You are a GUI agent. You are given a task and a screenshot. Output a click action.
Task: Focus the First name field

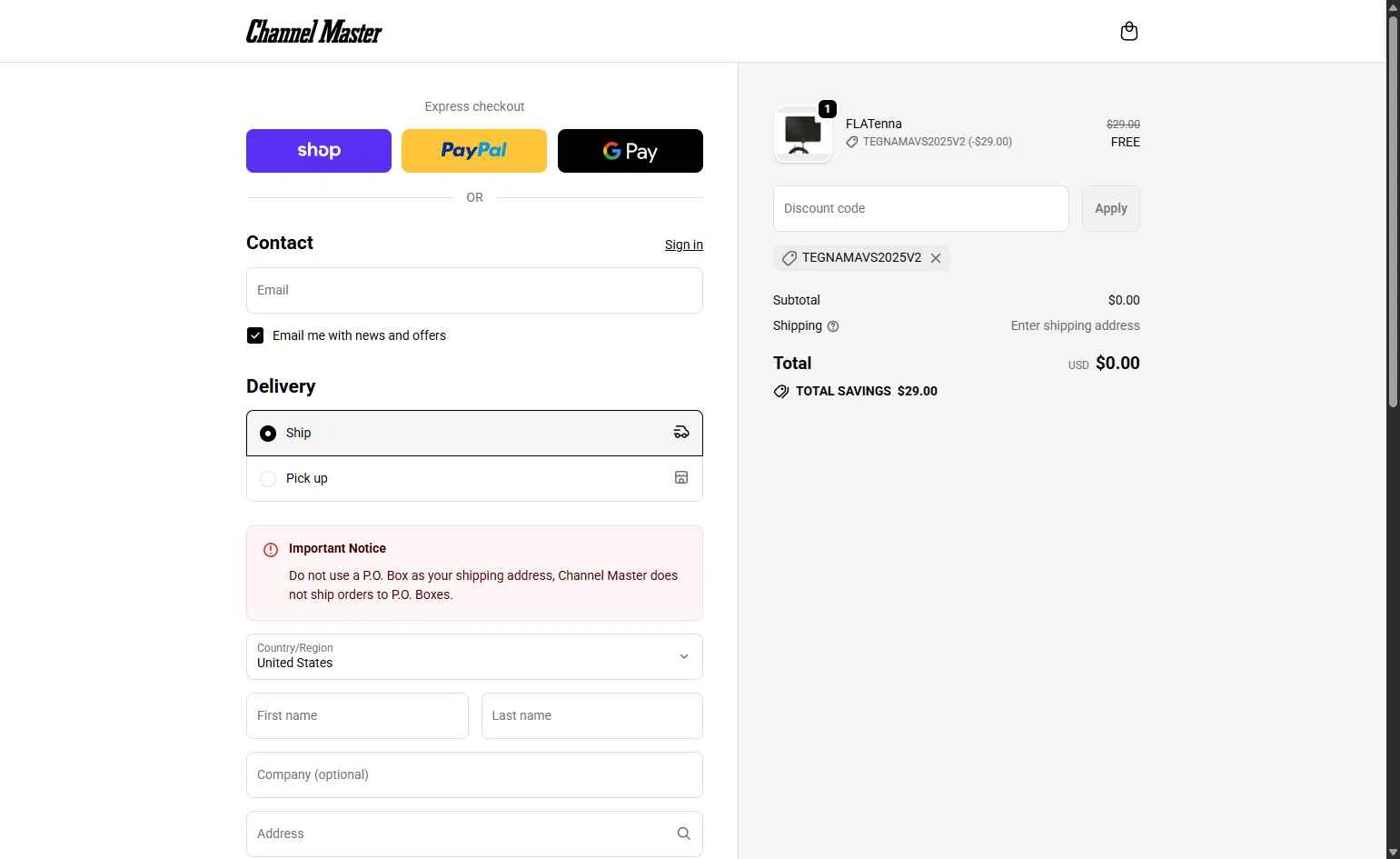[357, 715]
